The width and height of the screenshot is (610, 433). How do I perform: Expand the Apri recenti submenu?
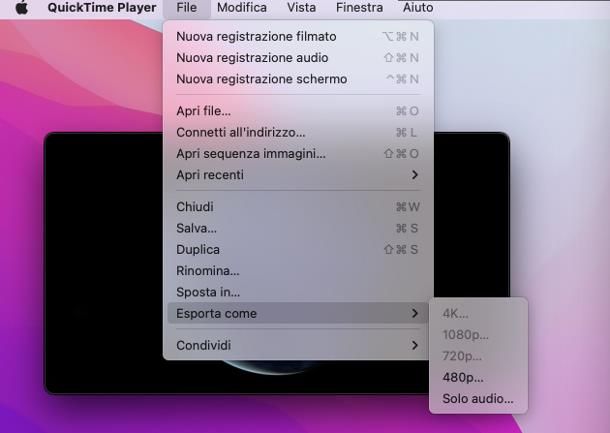pos(298,175)
